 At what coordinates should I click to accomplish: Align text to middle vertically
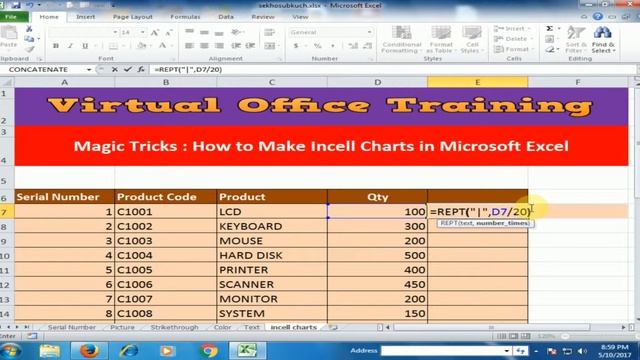tap(204, 32)
